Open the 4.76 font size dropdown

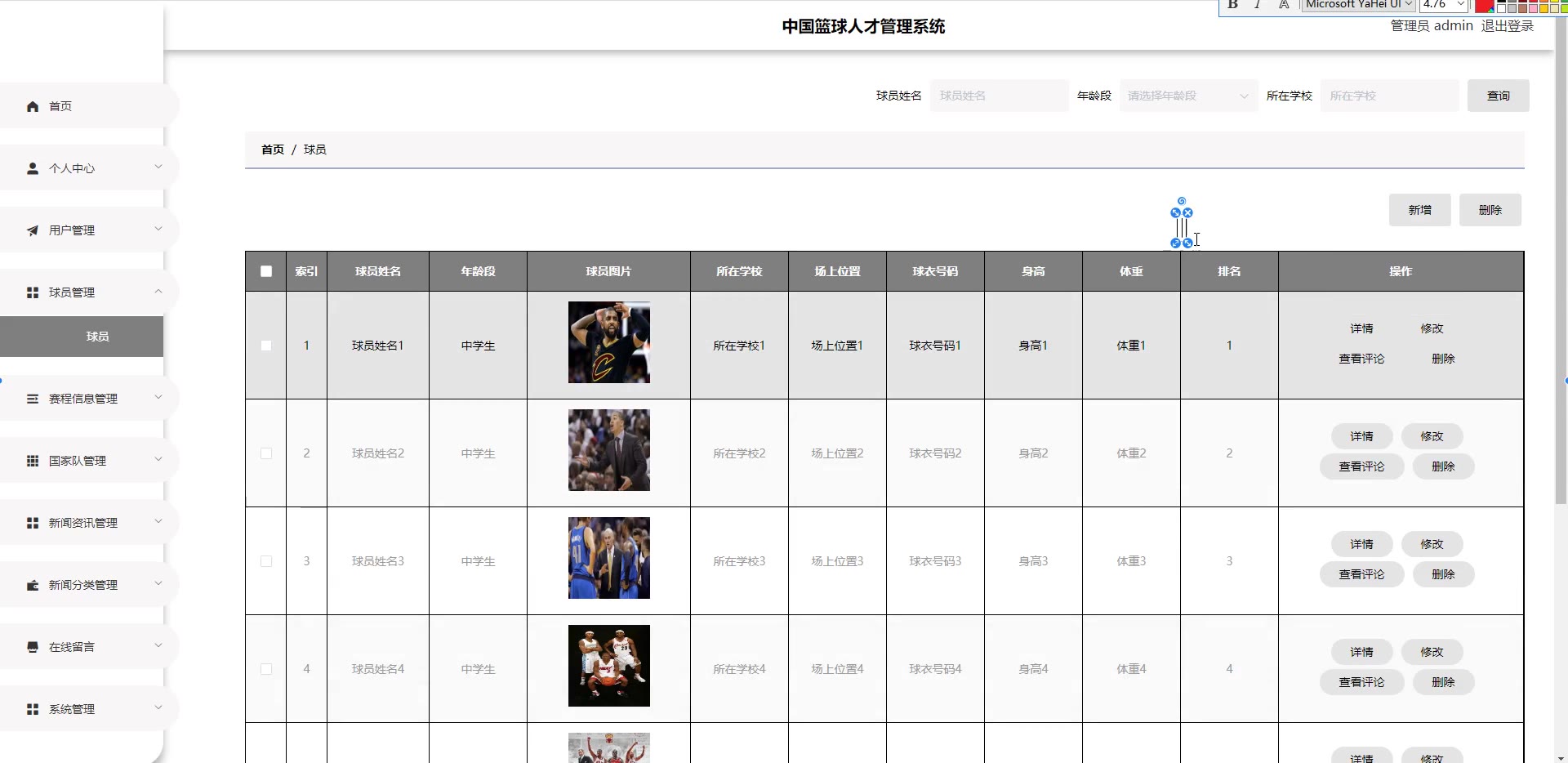[1444, 5]
